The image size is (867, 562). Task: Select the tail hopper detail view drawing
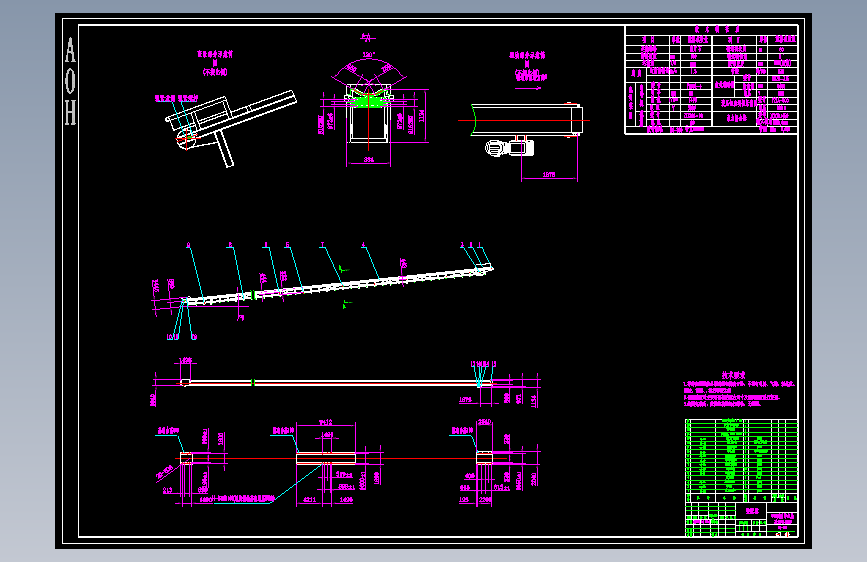tap(231, 128)
